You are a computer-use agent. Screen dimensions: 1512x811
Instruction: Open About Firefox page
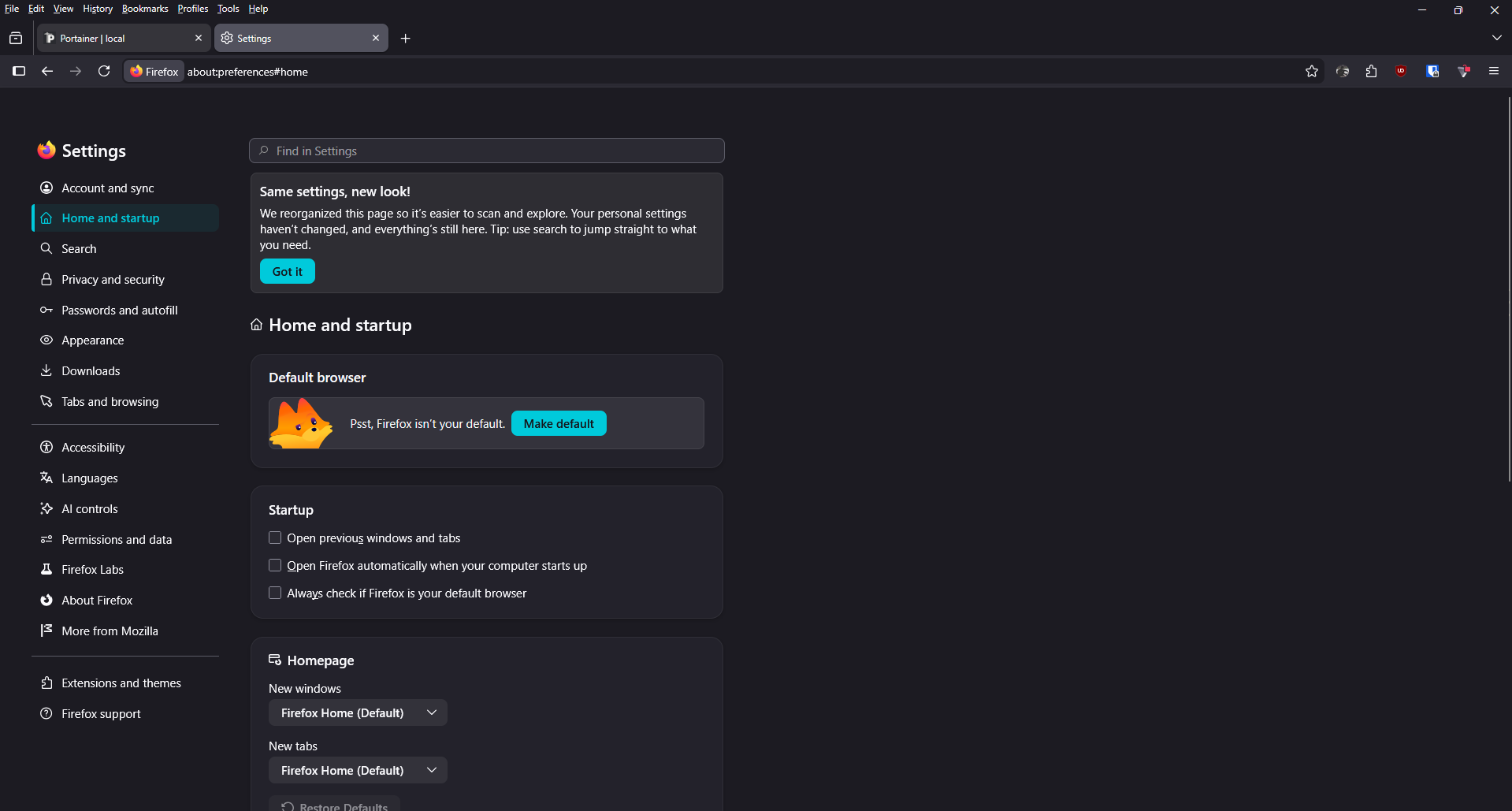(x=125, y=600)
